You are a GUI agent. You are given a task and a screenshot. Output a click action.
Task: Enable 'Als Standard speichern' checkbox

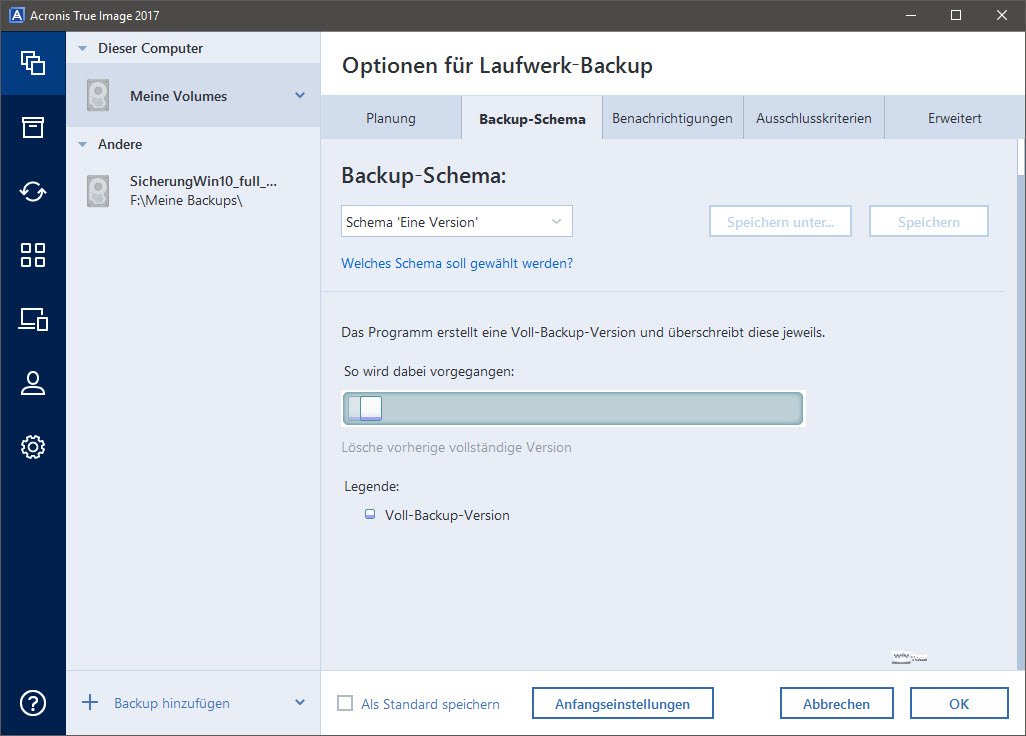(x=345, y=704)
